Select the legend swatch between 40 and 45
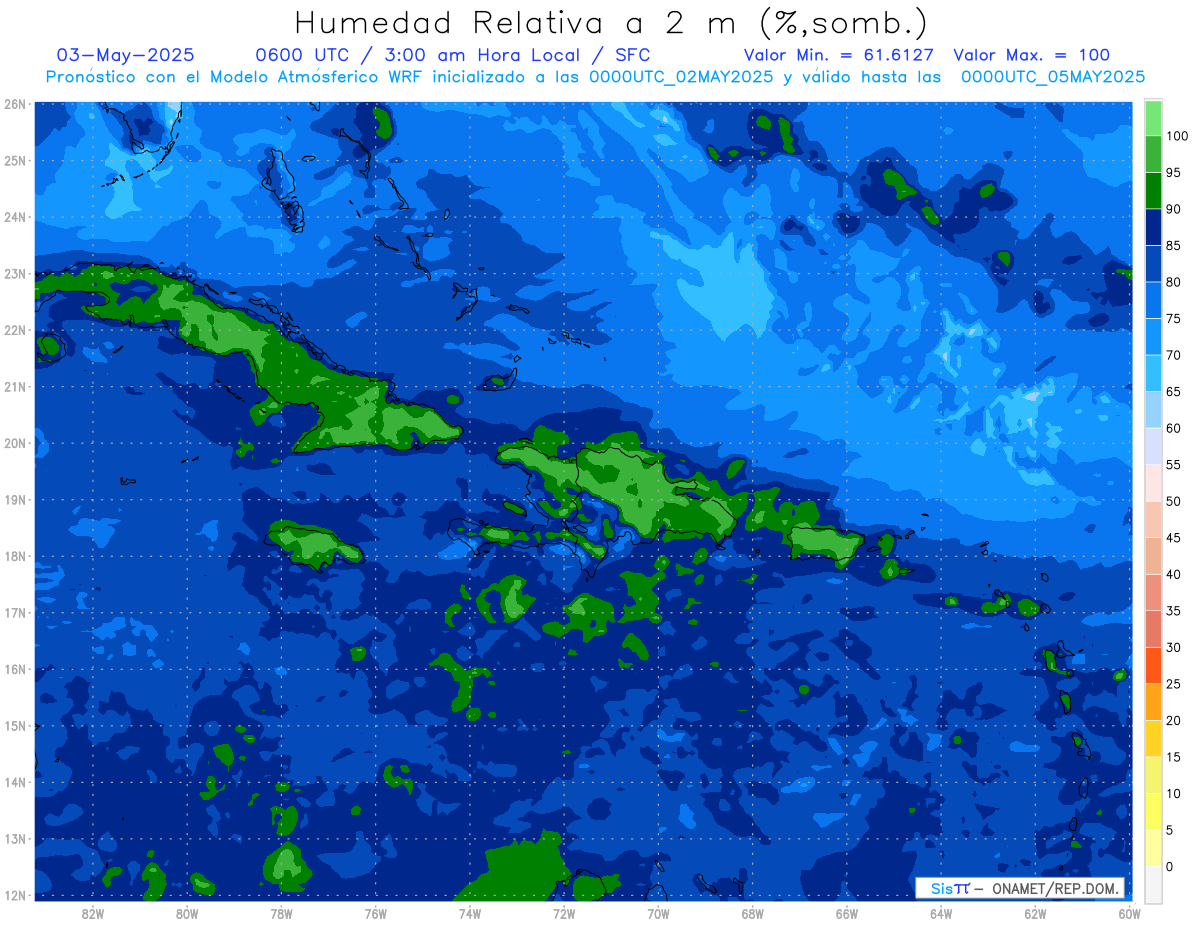Screen dimensions: 1200x927 [x=1153, y=556]
